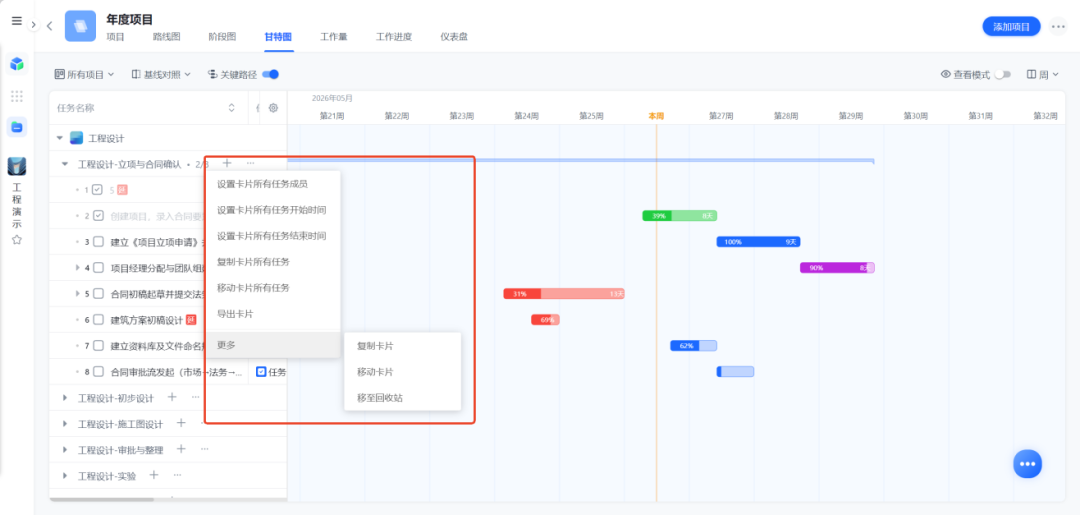
Task: Select the colorful cube sidebar icon
Action: pos(17,64)
